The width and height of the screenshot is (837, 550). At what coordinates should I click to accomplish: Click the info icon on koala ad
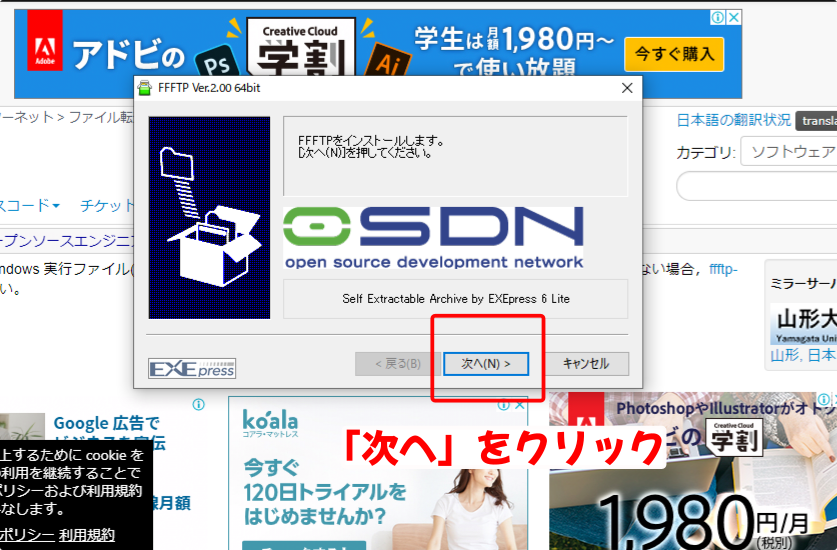[x=504, y=405]
